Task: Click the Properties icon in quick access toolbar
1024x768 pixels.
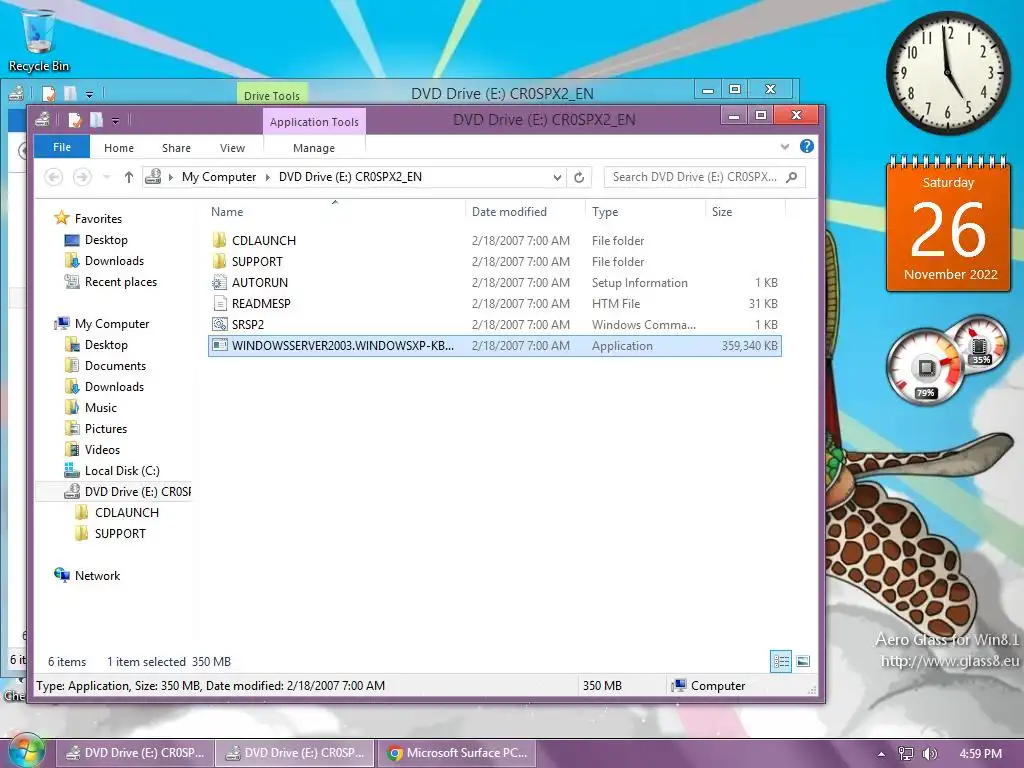Action: (x=75, y=120)
